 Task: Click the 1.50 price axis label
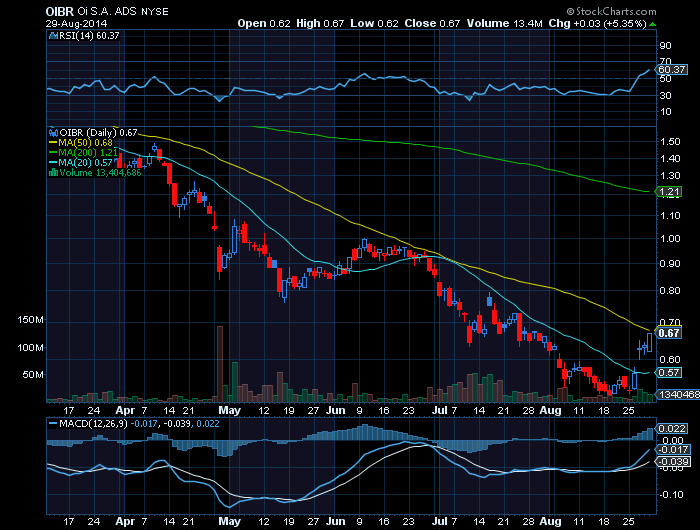[670, 142]
